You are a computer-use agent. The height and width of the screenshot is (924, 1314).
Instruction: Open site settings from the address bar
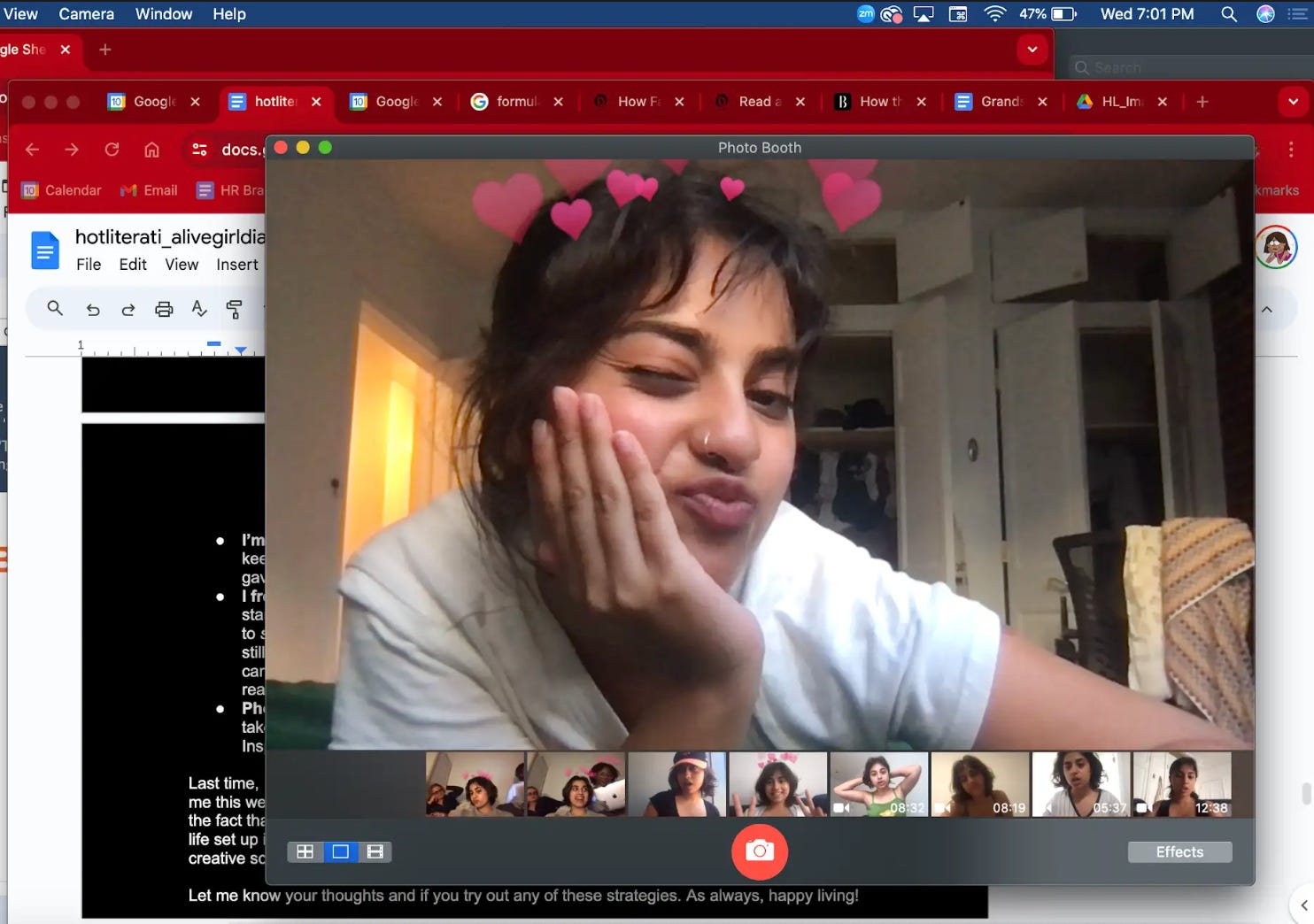pyautogui.click(x=200, y=150)
